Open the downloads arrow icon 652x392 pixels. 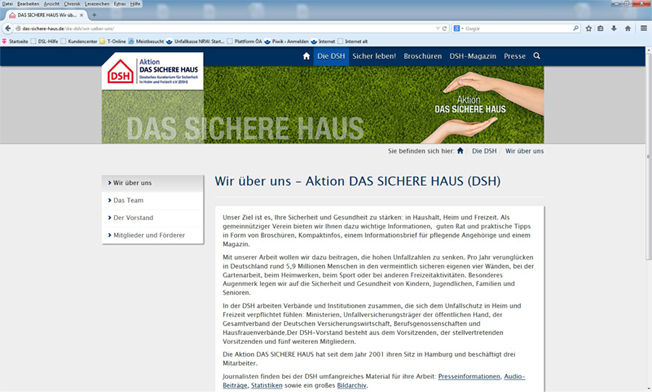[614, 28]
